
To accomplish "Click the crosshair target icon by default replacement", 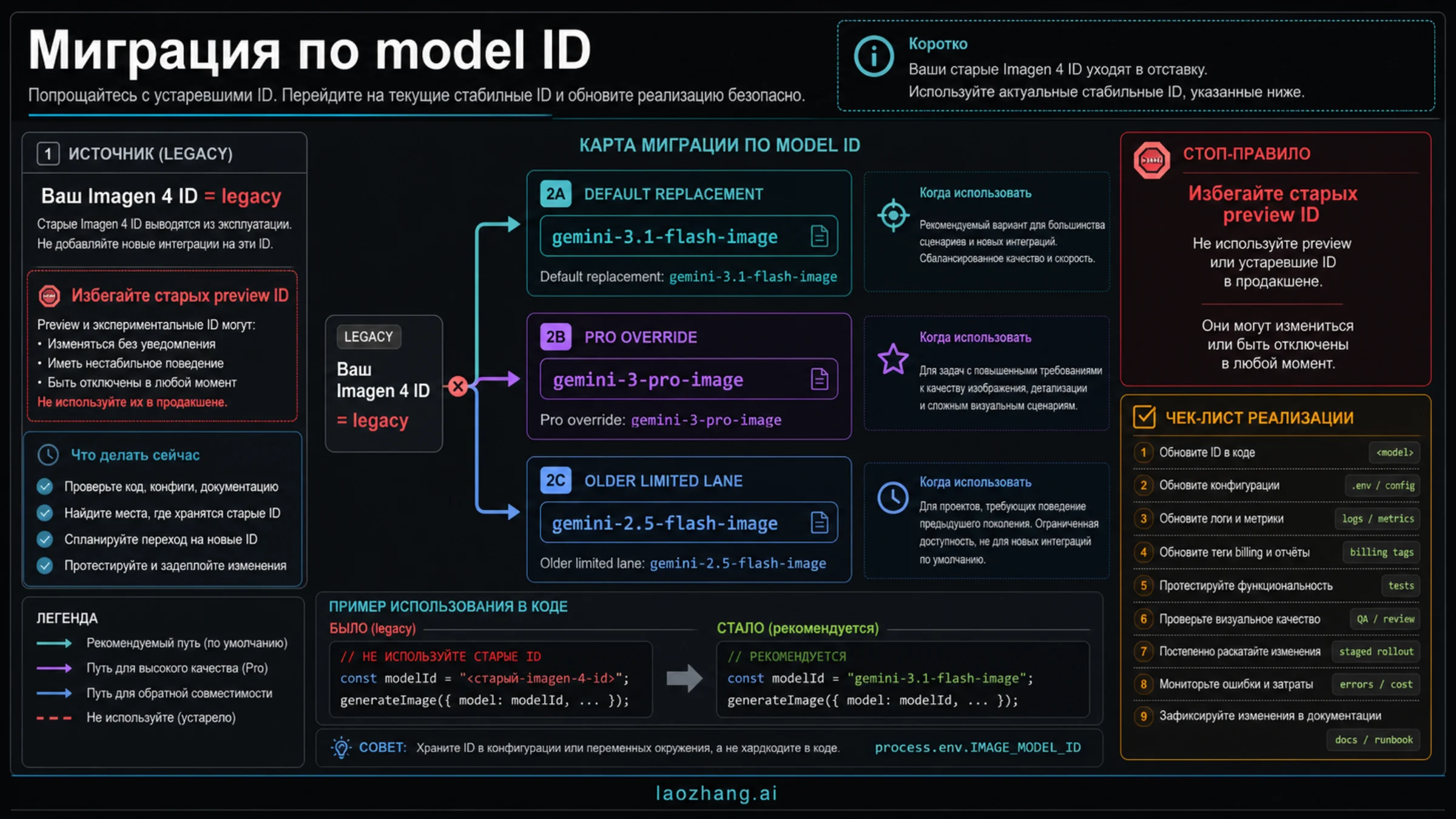I will pos(893,215).
